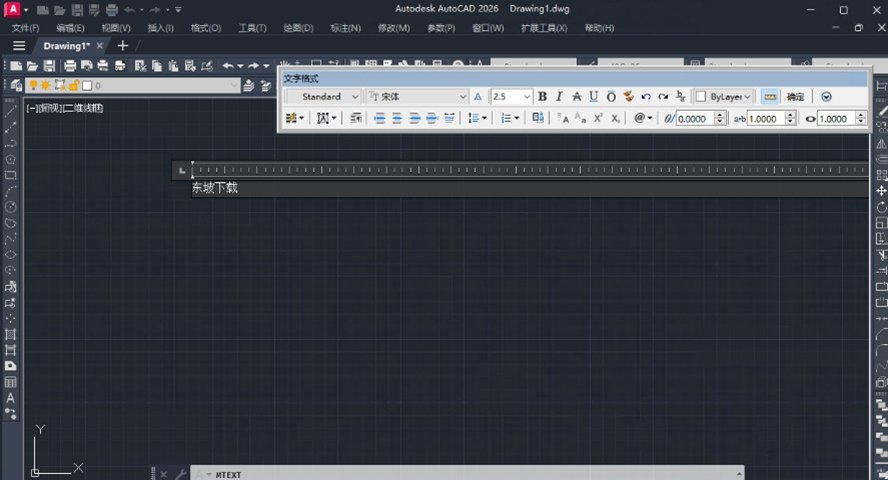Open the 格式(O) menu
Viewport: 888px width, 480px height.
206,28
